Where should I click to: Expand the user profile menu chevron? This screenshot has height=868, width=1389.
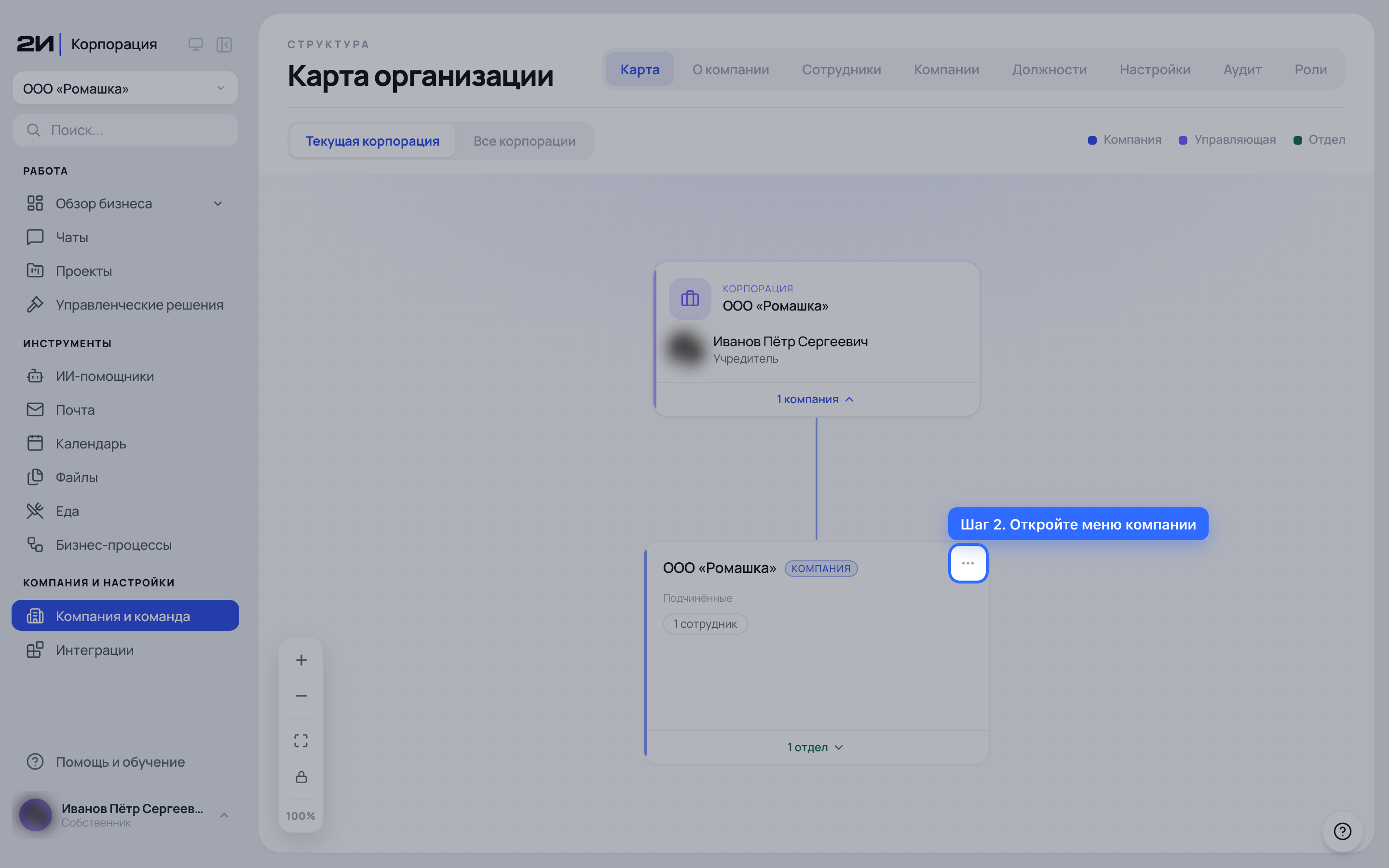point(224,815)
